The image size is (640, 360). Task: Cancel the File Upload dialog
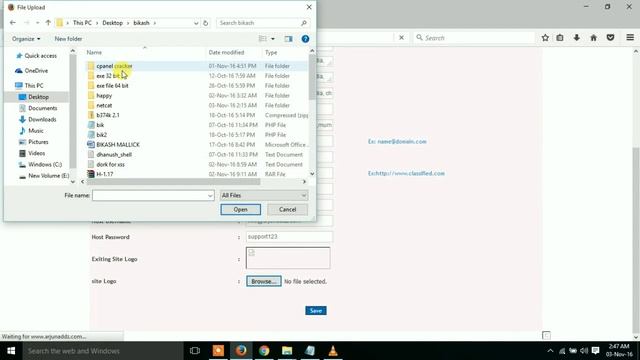click(x=287, y=209)
